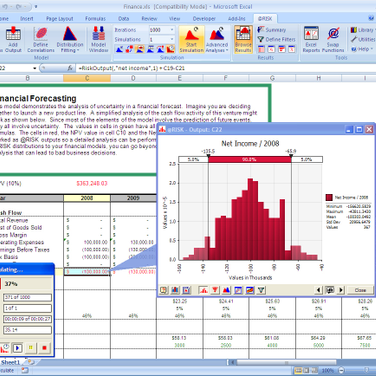The height and width of the screenshot is (376, 376).
Task: Go to next output with right arrow
Action: 340,290
